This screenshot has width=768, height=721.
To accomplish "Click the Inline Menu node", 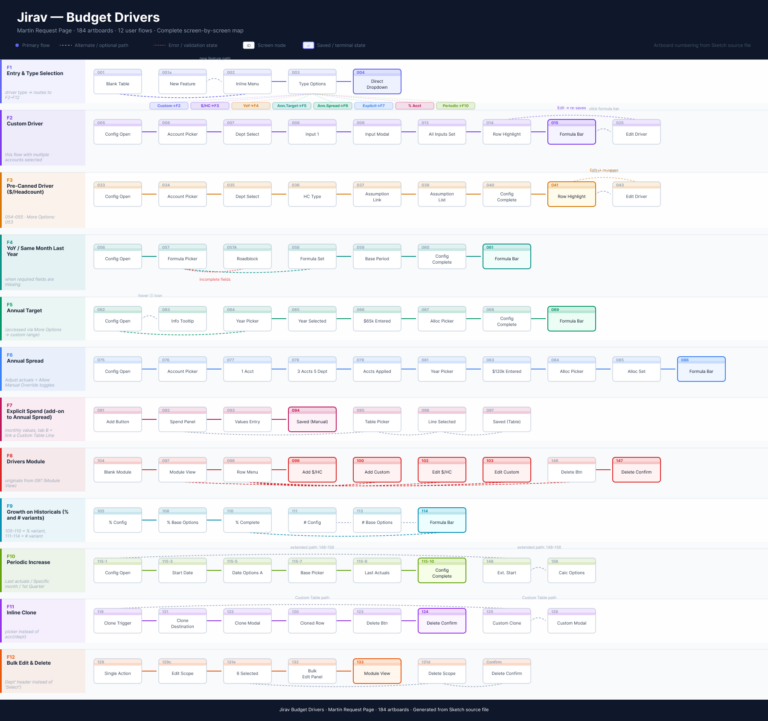I will [x=247, y=84].
